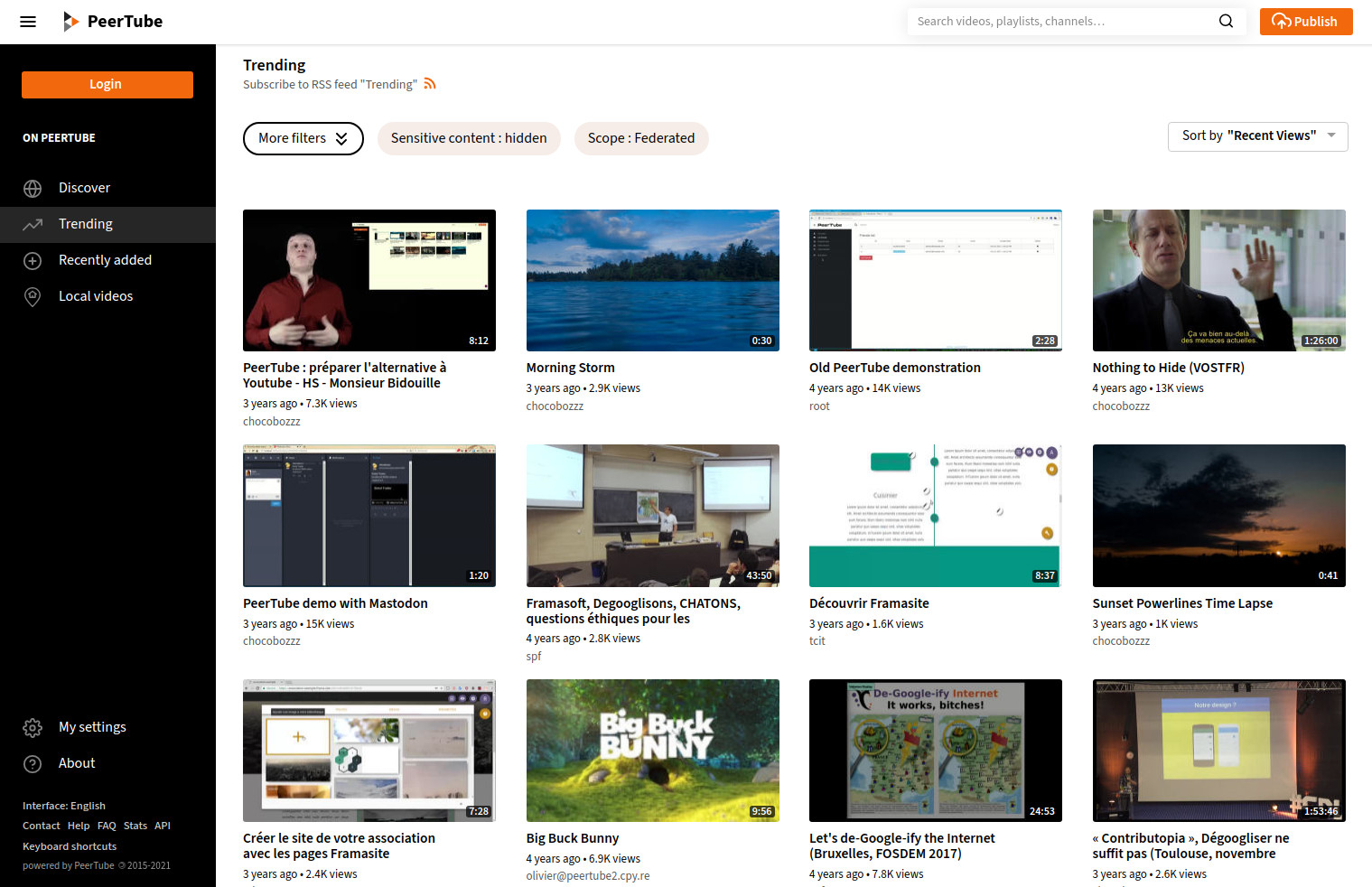Open the channel link 'chocobozzz' under Morning Storm
The height and width of the screenshot is (887, 1372).
[555, 406]
